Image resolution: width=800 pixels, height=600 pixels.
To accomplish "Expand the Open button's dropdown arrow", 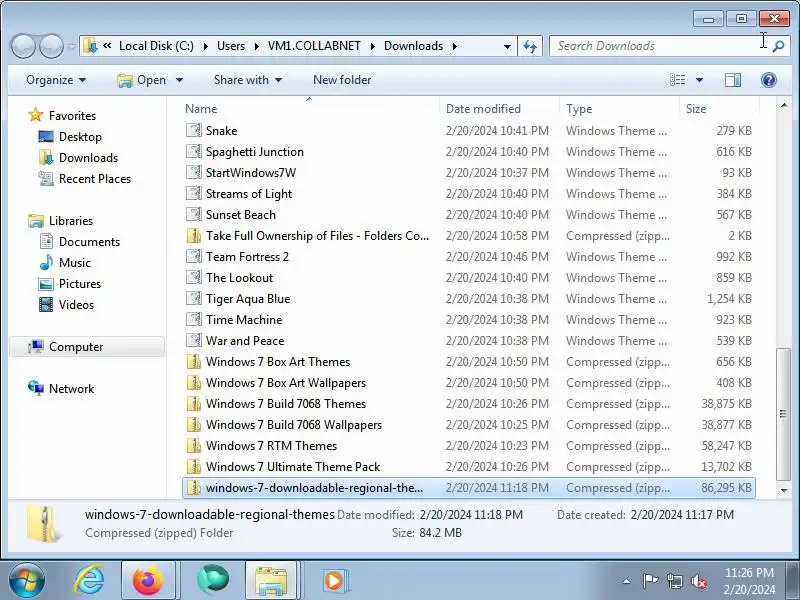I will pos(179,80).
